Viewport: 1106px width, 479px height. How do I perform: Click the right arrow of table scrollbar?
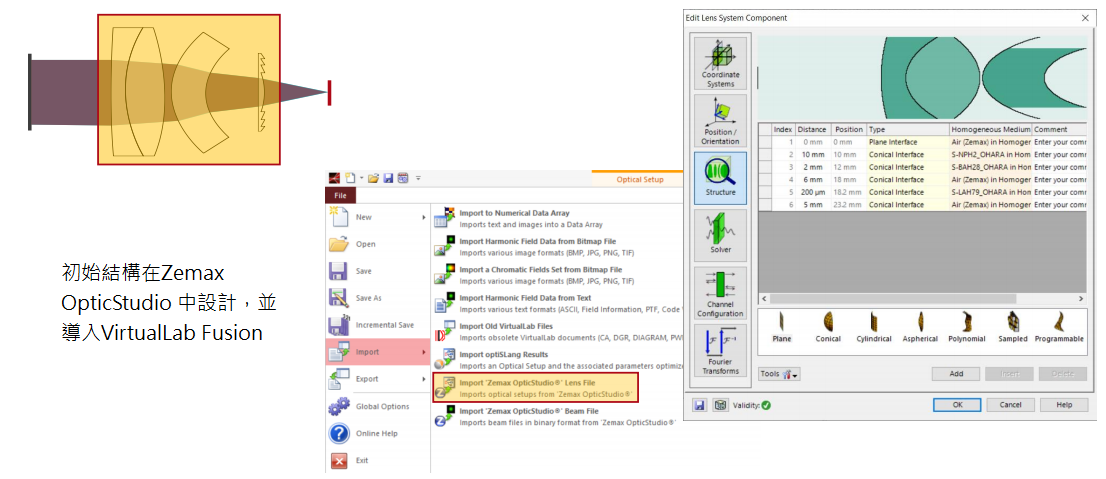[x=1081, y=299]
